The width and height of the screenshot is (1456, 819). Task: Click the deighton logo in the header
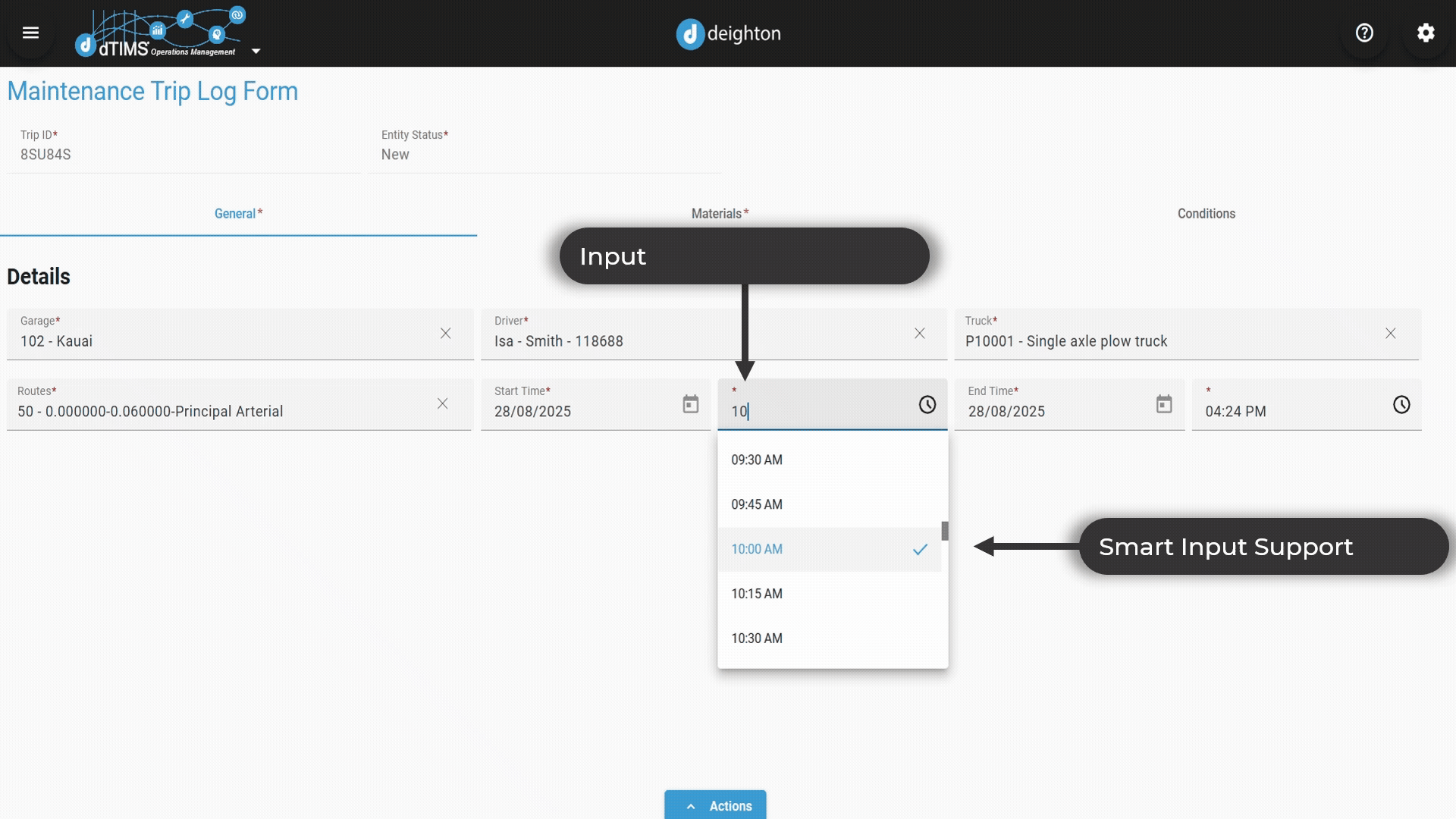click(x=727, y=33)
